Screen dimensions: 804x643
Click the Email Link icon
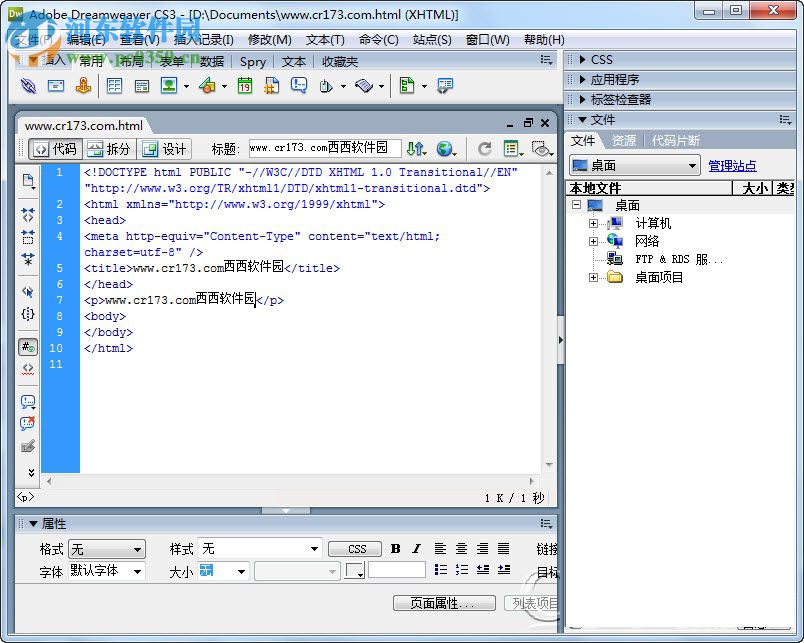(x=55, y=89)
